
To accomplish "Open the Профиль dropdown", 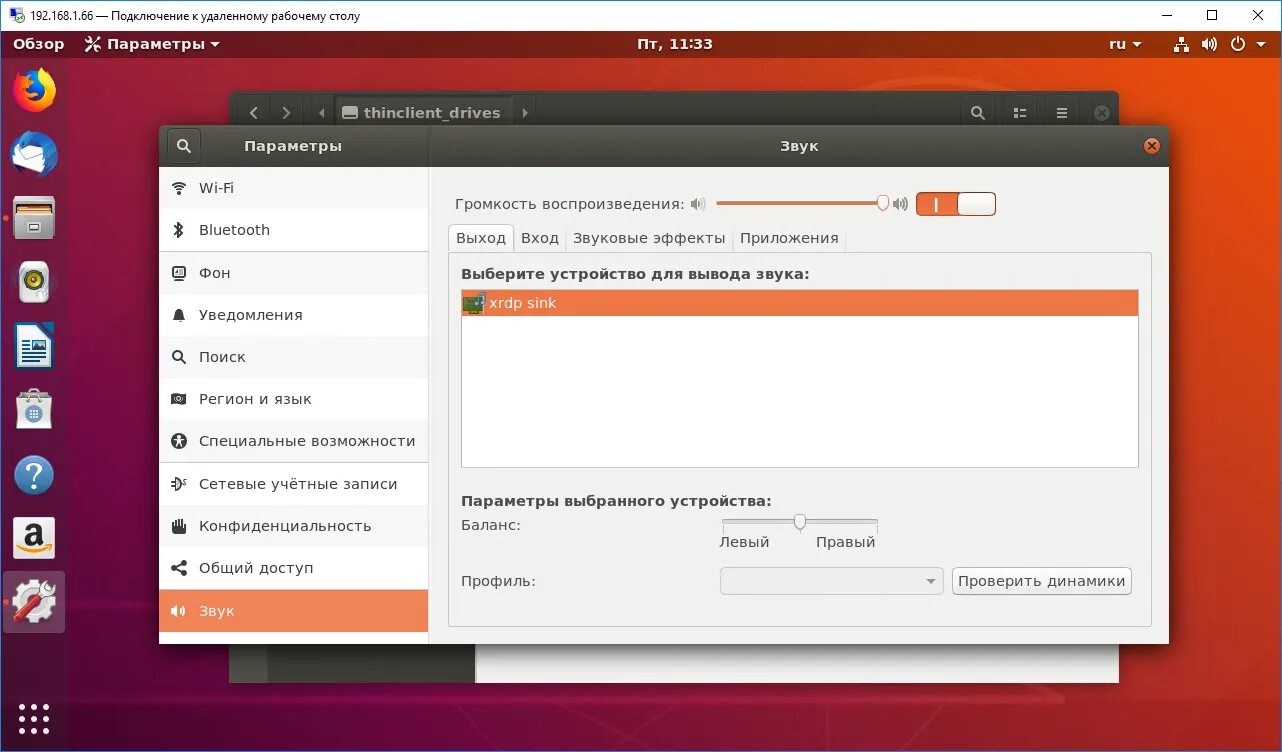I will [x=831, y=581].
